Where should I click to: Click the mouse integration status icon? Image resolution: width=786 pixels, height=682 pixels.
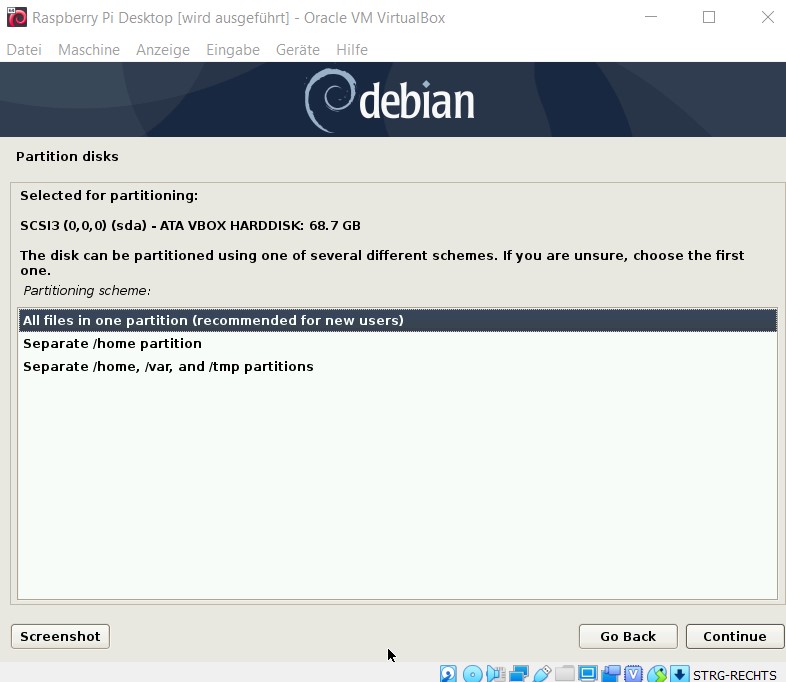(657, 674)
